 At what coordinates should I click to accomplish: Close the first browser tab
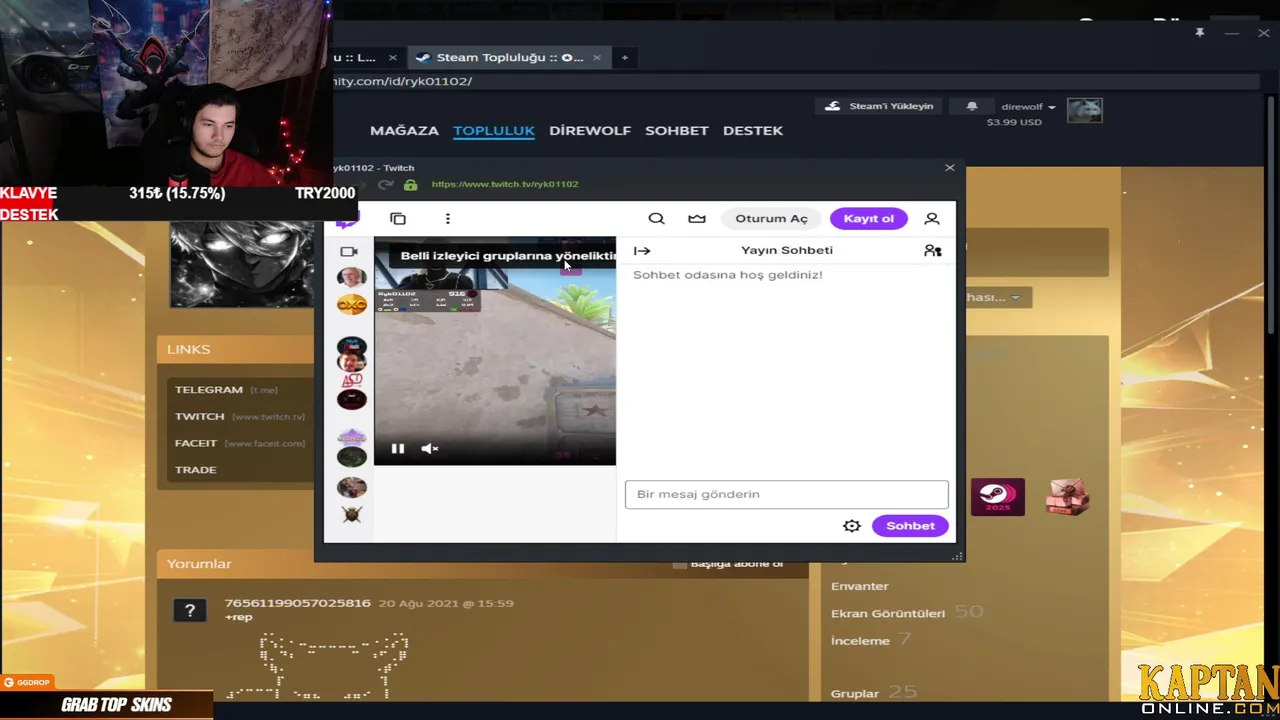click(393, 58)
